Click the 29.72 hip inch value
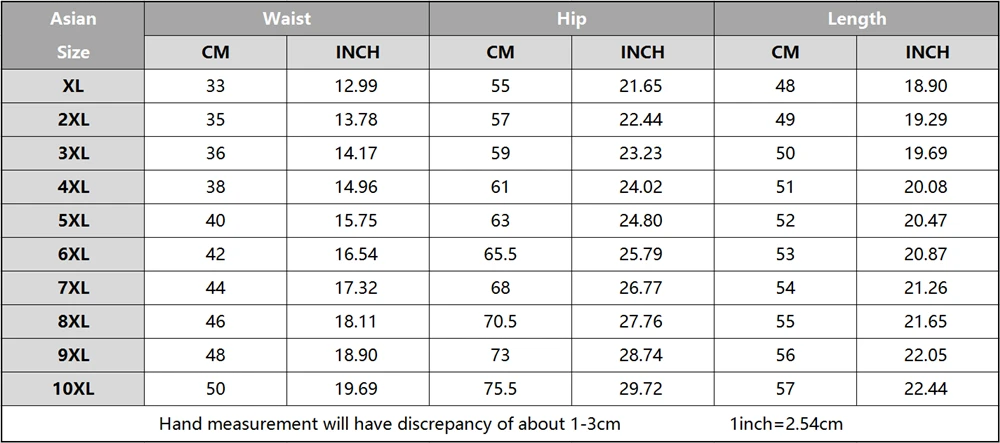This screenshot has width=1000, height=443. [x=642, y=389]
